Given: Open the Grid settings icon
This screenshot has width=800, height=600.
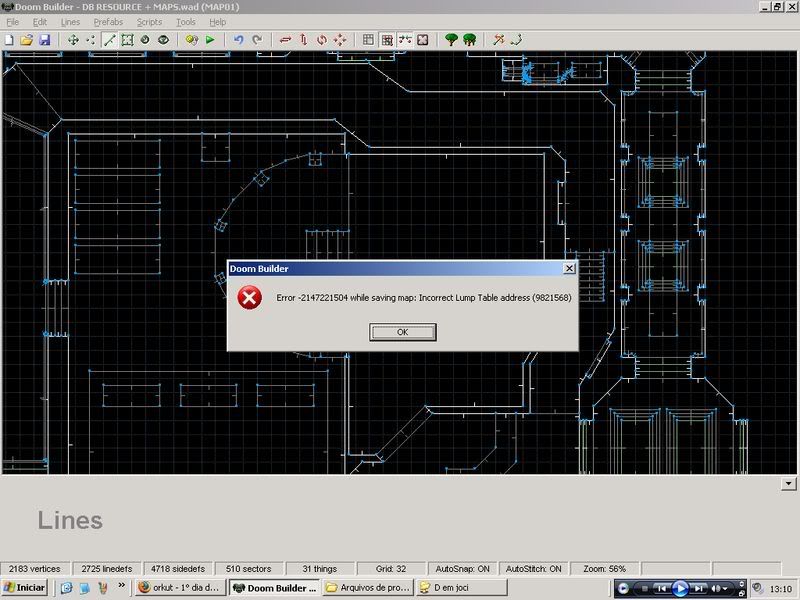Looking at the screenshot, I should coord(368,40).
